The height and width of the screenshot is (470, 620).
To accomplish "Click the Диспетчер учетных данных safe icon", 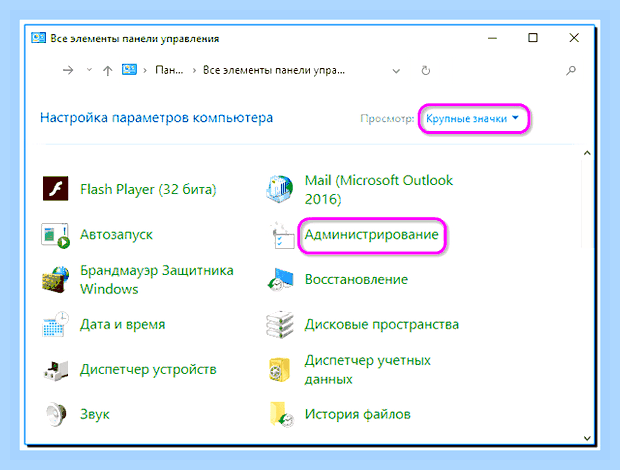I will point(279,370).
